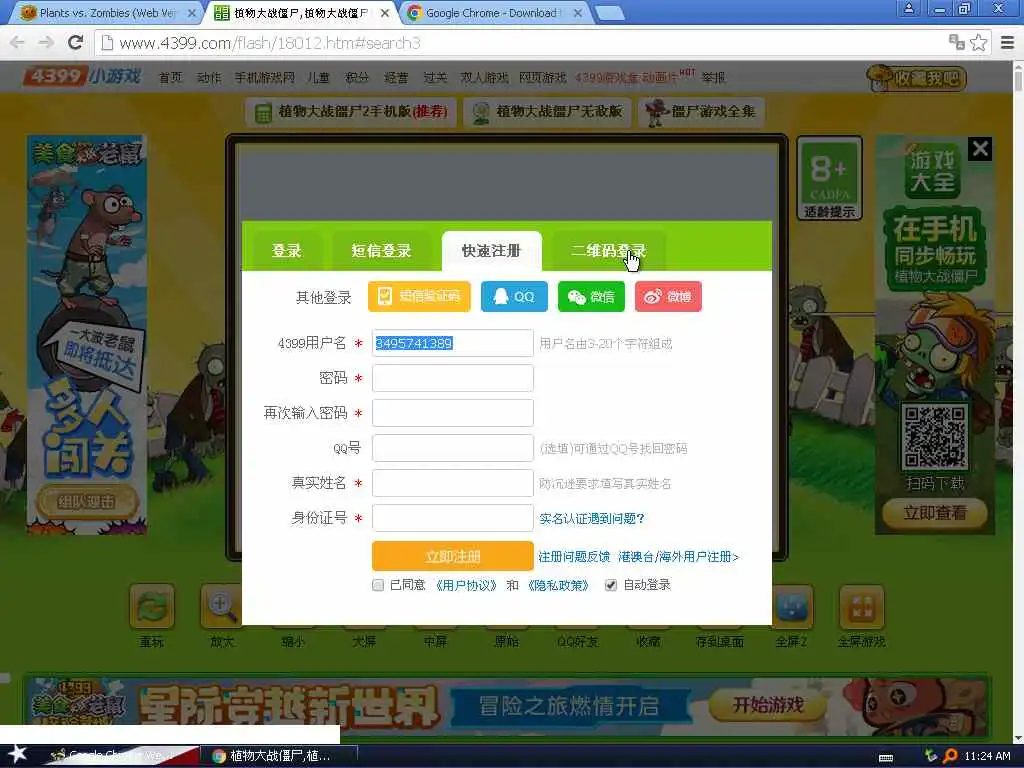Open 港澳台/海外用户注册 link
The image size is (1024, 768).
point(679,556)
